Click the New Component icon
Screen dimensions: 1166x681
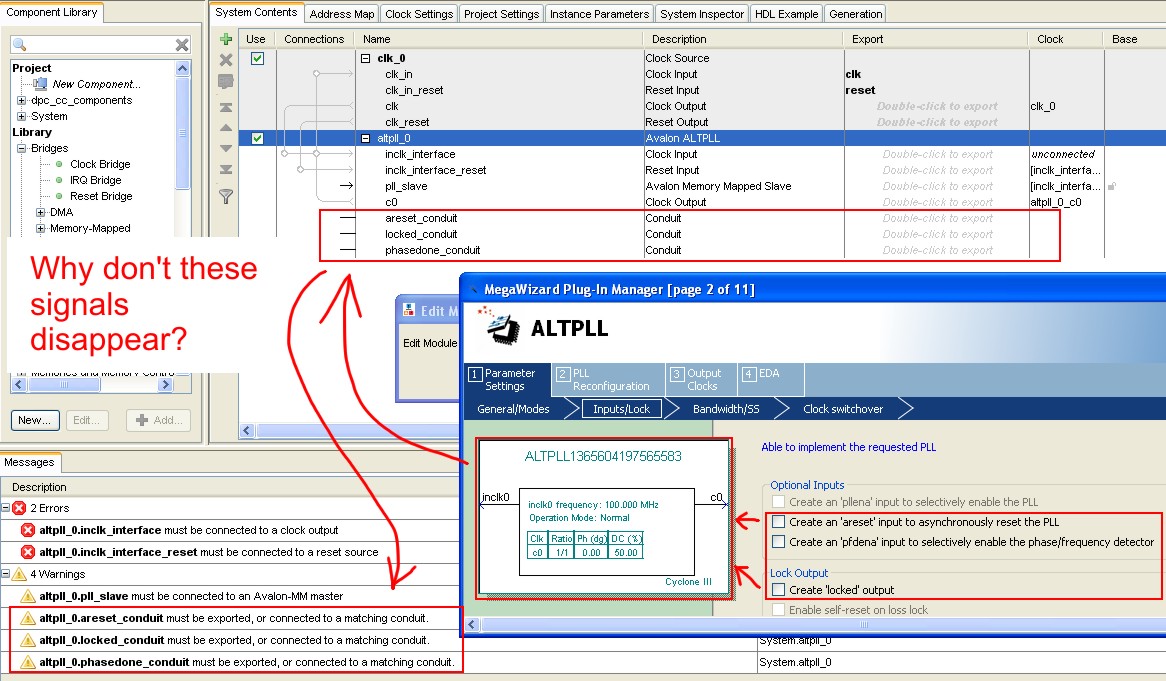(40, 84)
